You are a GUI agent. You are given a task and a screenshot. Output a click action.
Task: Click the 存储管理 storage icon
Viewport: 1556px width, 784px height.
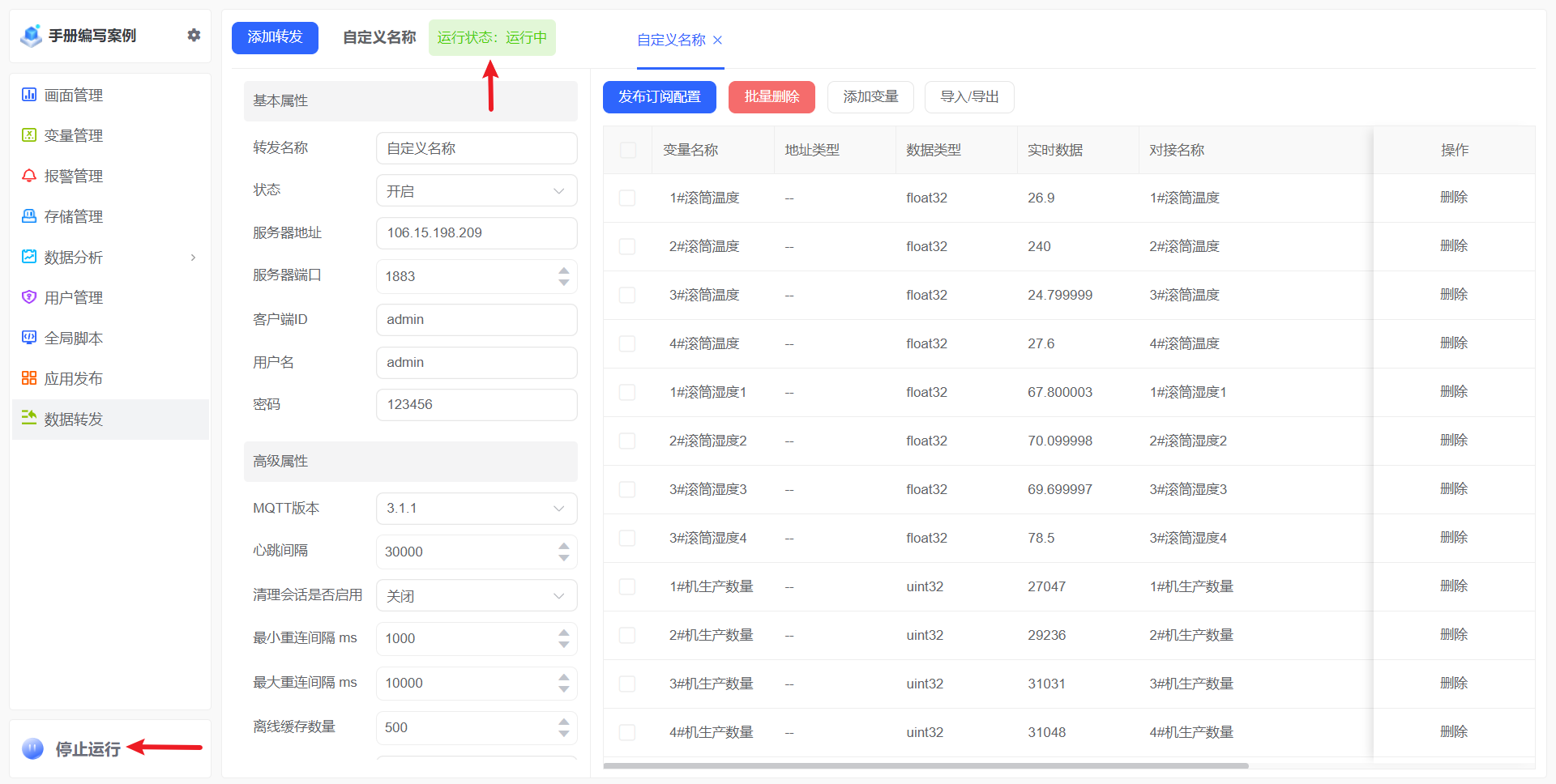point(28,216)
